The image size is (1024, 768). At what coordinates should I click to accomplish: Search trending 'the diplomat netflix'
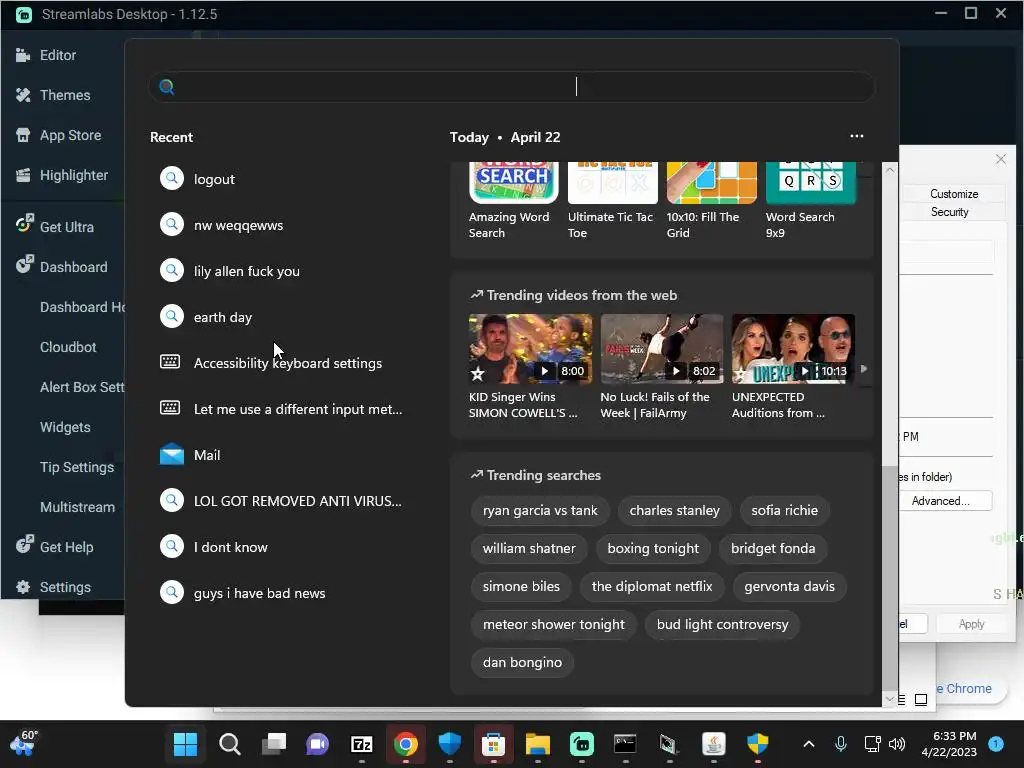coord(652,586)
